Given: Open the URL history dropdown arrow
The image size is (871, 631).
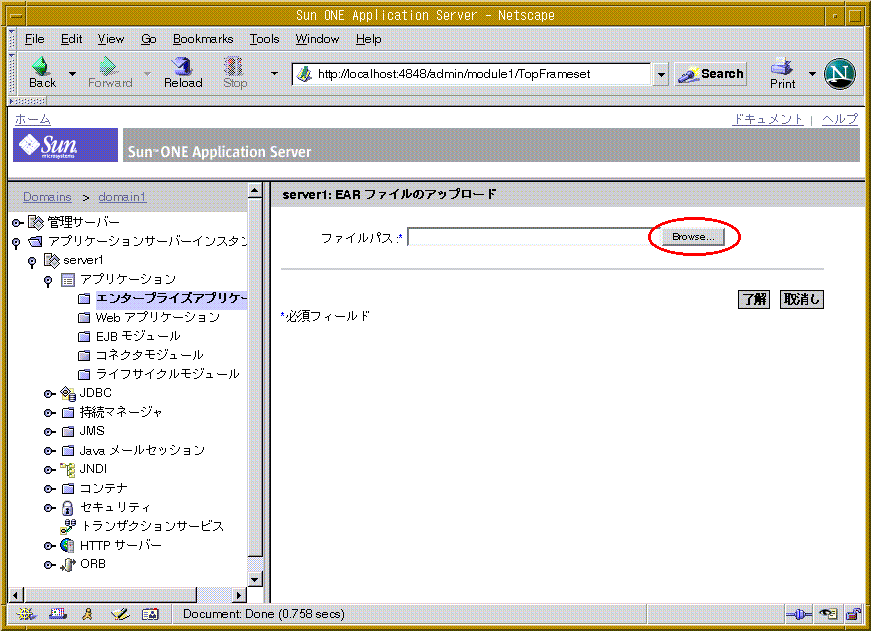Looking at the screenshot, I should 660,74.
